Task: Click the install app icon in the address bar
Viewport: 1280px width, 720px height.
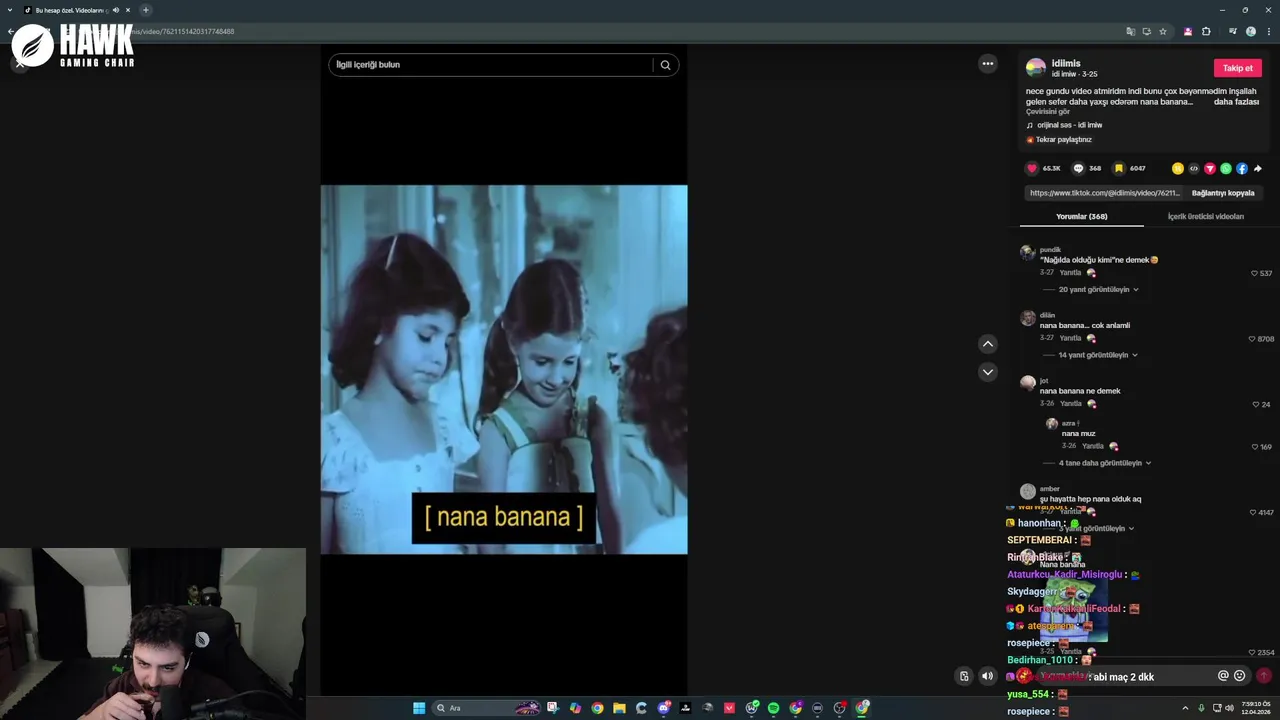Action: click(1147, 31)
